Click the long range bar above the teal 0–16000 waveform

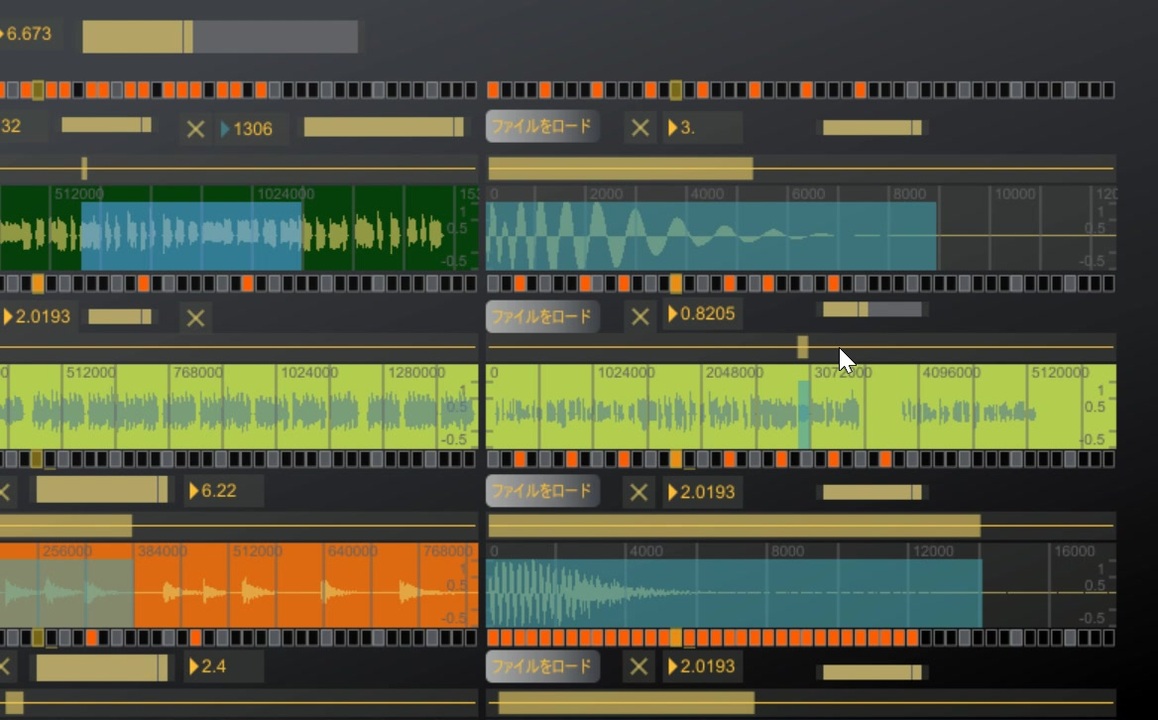tap(734, 526)
